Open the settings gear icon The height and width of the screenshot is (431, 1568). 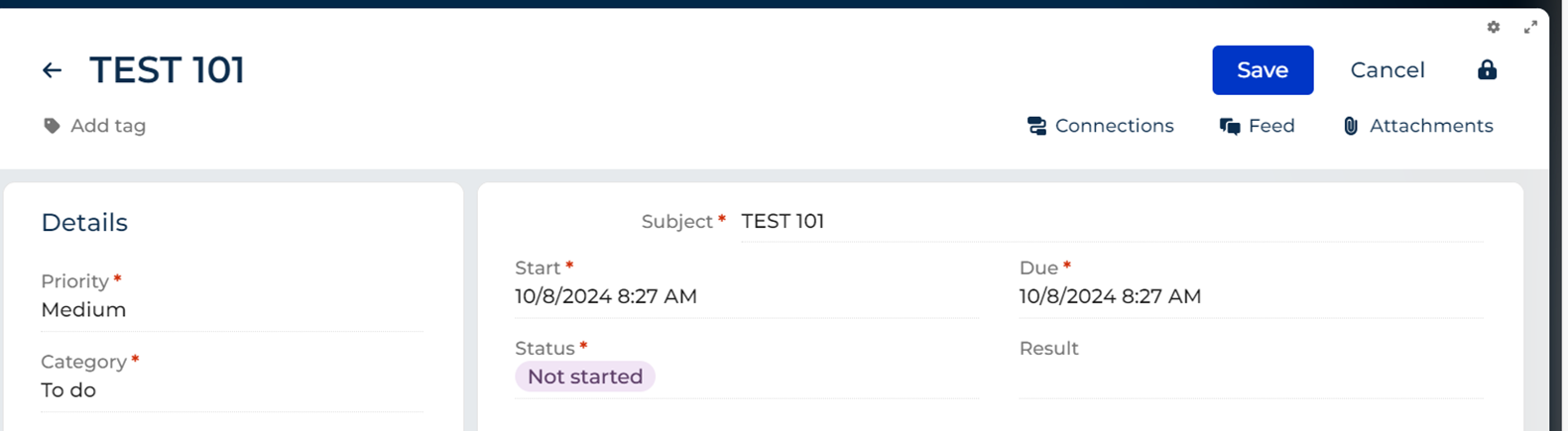coord(1494,27)
